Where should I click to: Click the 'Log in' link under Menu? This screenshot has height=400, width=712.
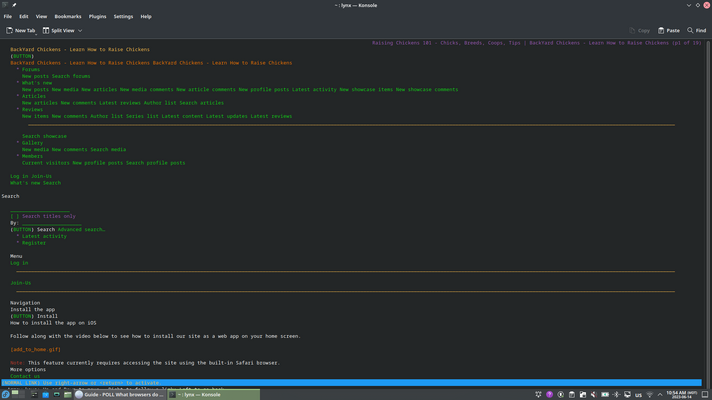point(19,263)
